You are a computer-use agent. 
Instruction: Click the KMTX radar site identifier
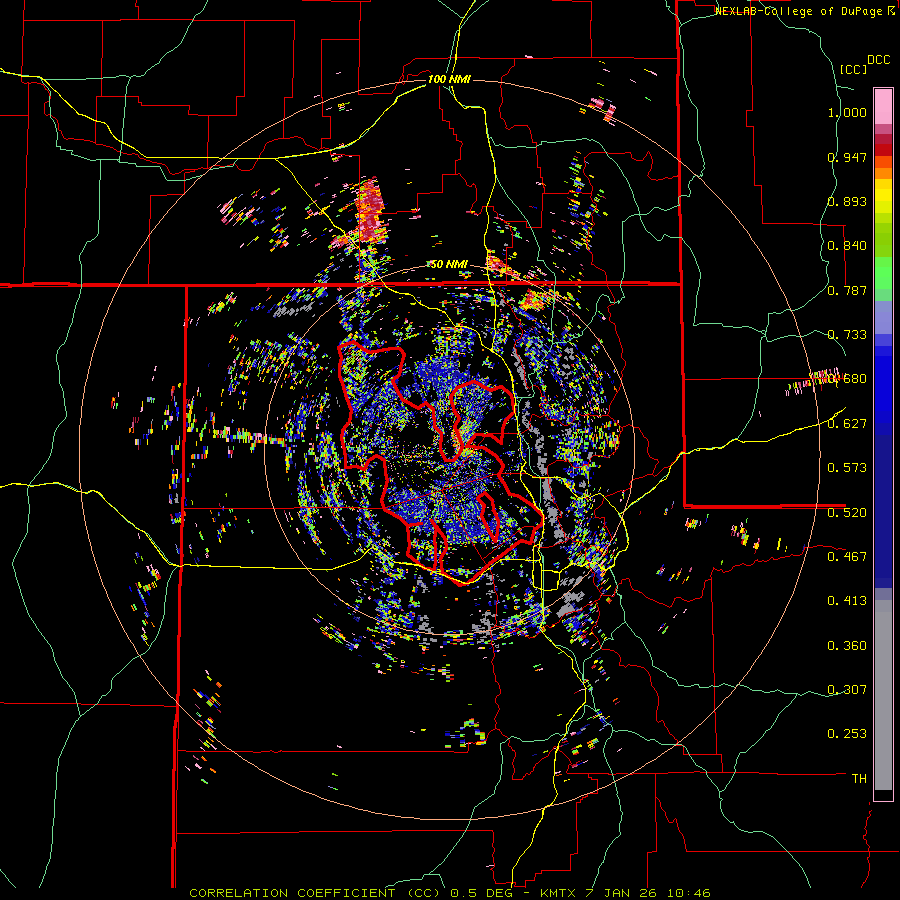coord(560,893)
